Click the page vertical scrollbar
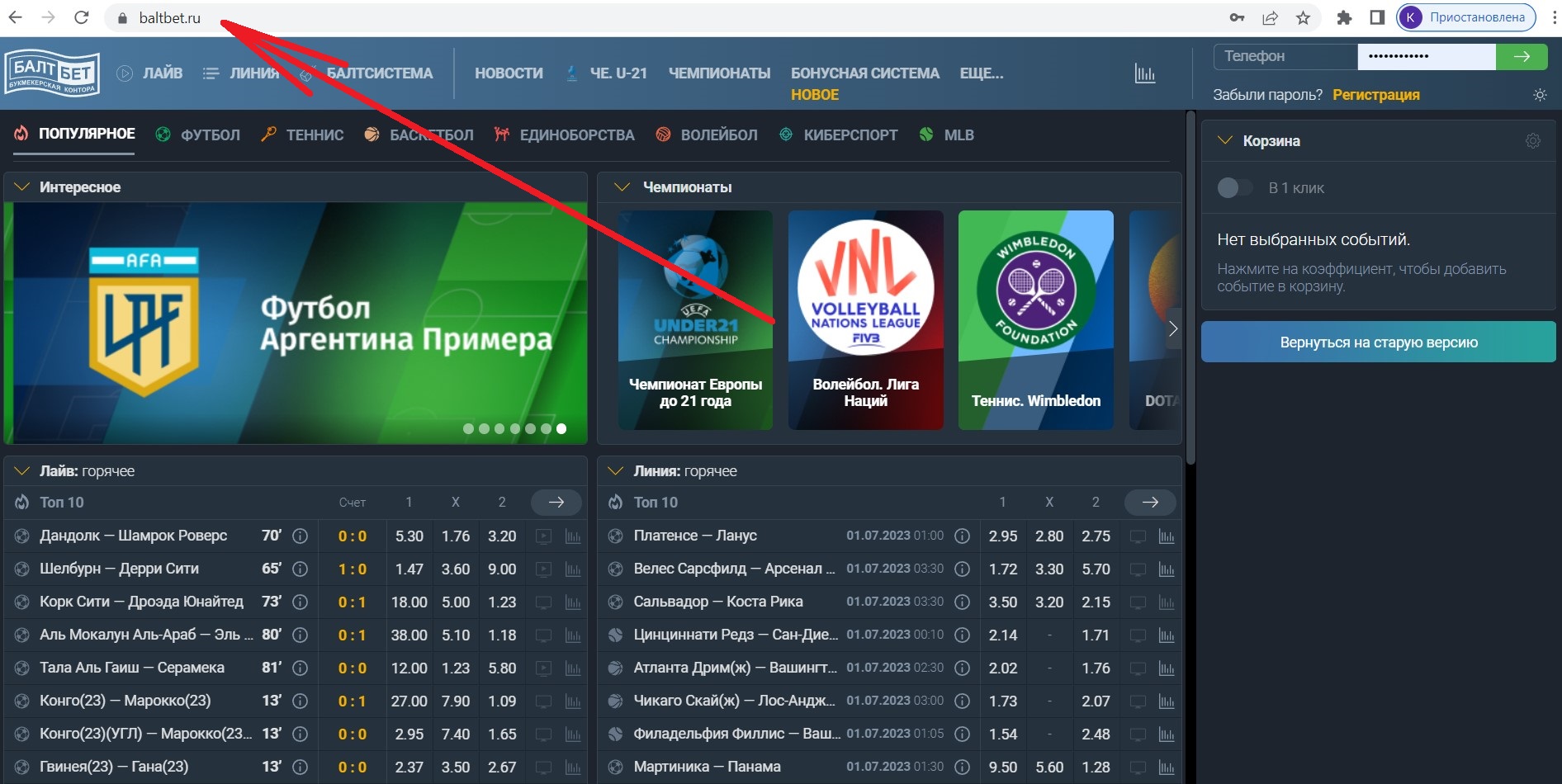 tap(1190, 289)
